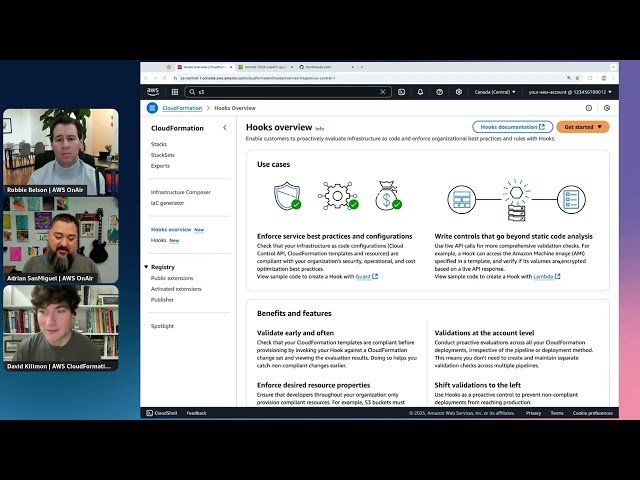Click the Hooks documentation button
640x480 pixels.
[x=513, y=127]
